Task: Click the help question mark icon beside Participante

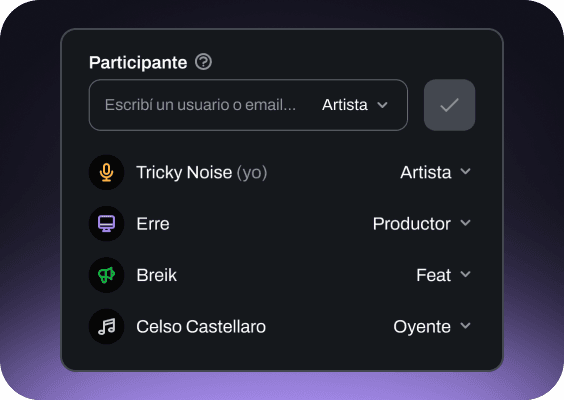Action: (x=203, y=62)
